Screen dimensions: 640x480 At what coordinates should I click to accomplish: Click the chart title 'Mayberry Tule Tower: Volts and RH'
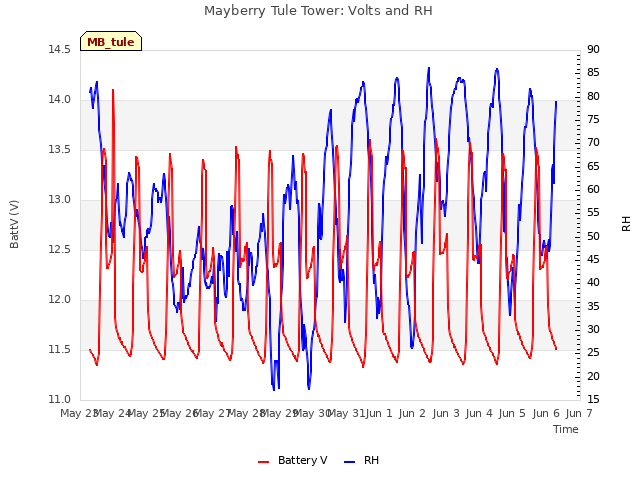click(x=318, y=10)
